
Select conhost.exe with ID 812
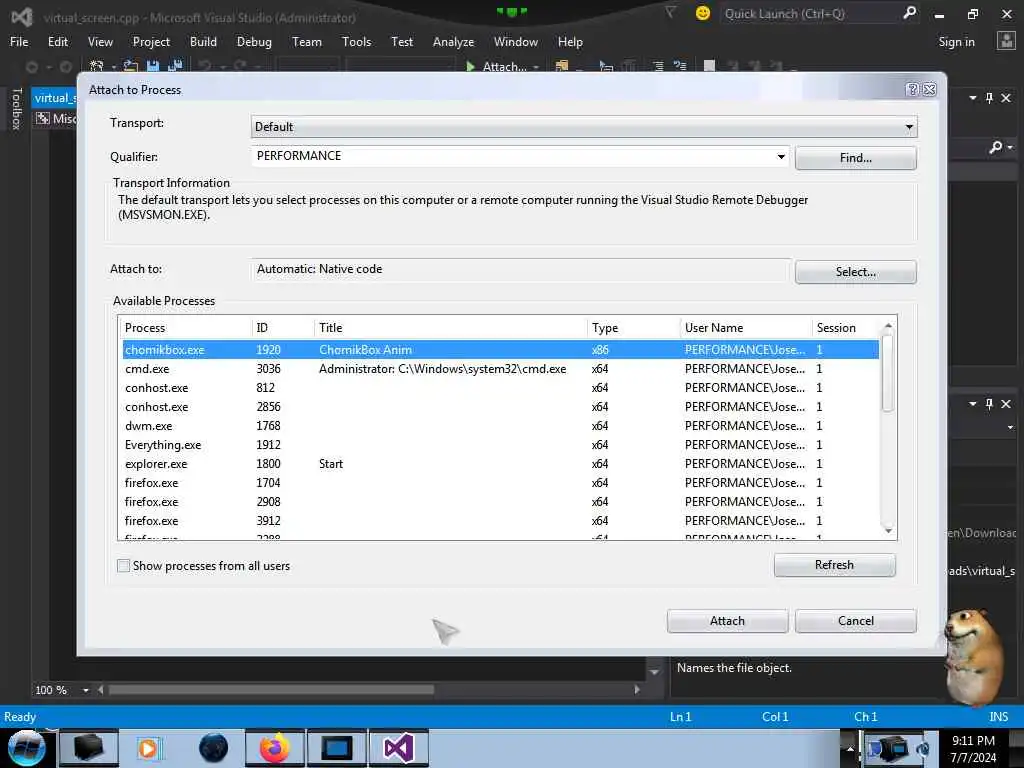[x=500, y=388]
